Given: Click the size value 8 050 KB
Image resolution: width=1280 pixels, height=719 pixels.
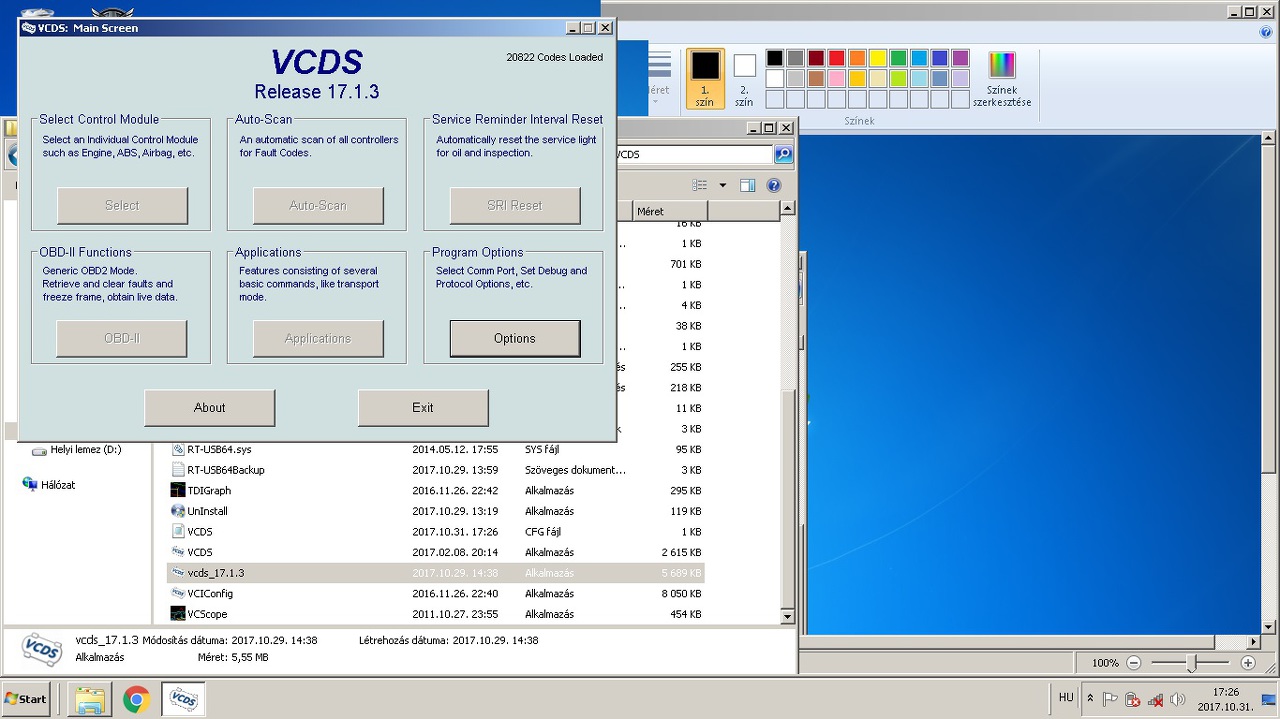Looking at the screenshot, I should point(681,594).
